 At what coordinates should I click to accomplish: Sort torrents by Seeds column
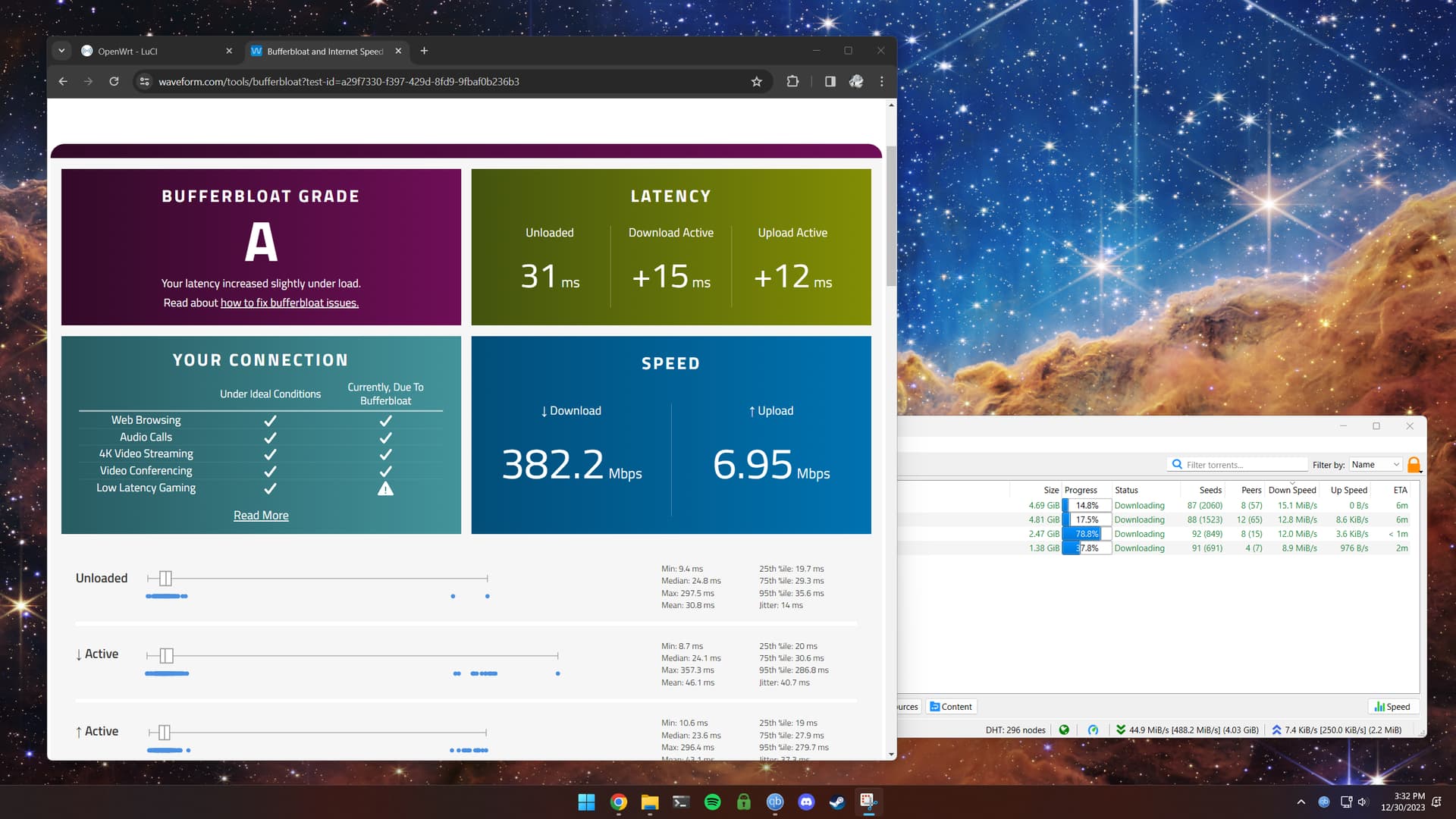1210,490
